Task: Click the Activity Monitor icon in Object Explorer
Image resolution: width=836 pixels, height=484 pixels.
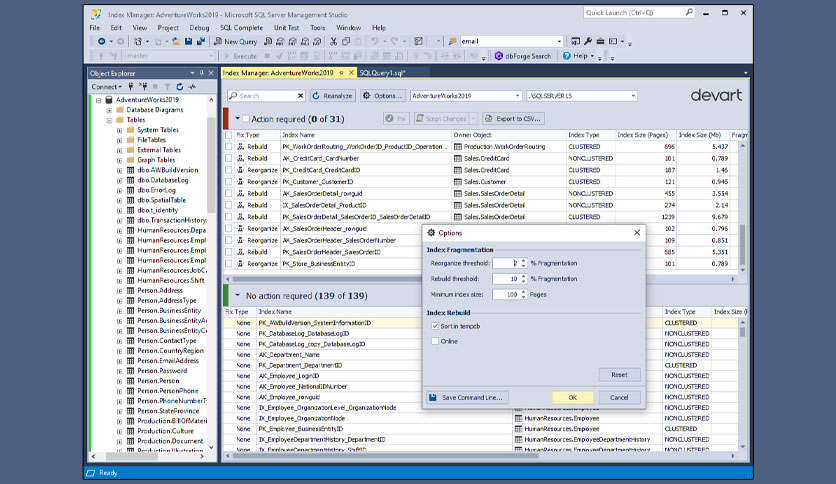Action: pyautogui.click(x=192, y=86)
